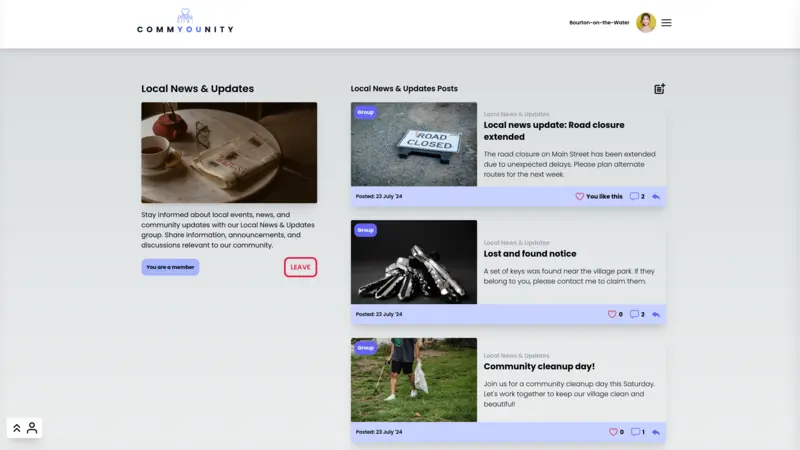This screenshot has width=800, height=450.
Task: Click the scroll-to-top double chevron icon
Action: click(16, 428)
